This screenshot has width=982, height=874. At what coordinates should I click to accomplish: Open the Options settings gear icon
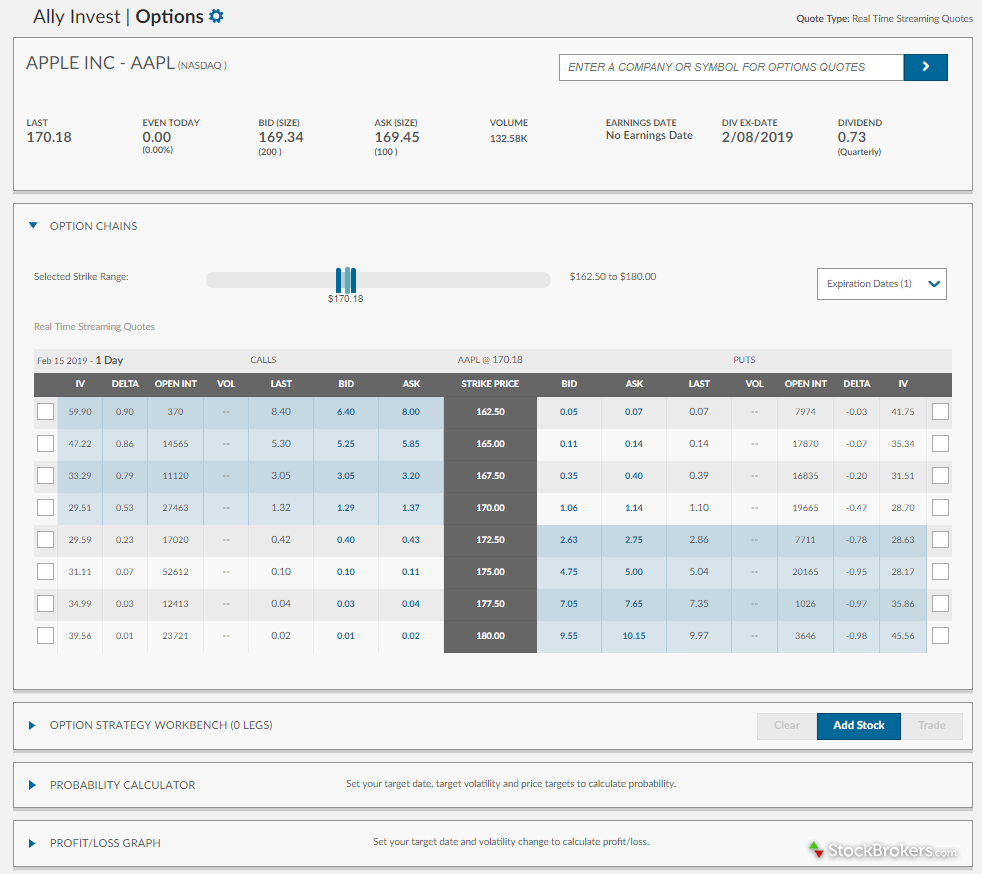[x=216, y=16]
